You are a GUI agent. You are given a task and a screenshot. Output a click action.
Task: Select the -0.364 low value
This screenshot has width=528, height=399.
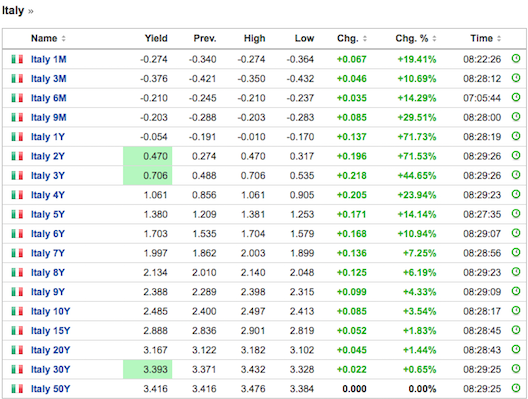coord(300,59)
